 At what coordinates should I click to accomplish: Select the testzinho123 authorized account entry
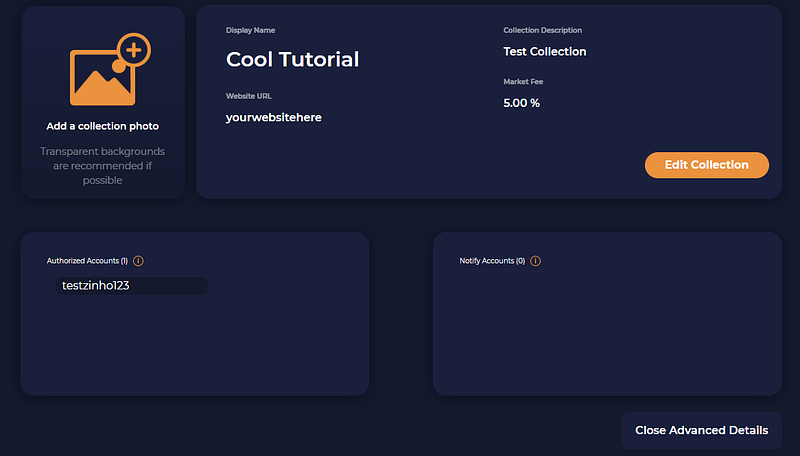pyautogui.click(x=132, y=286)
